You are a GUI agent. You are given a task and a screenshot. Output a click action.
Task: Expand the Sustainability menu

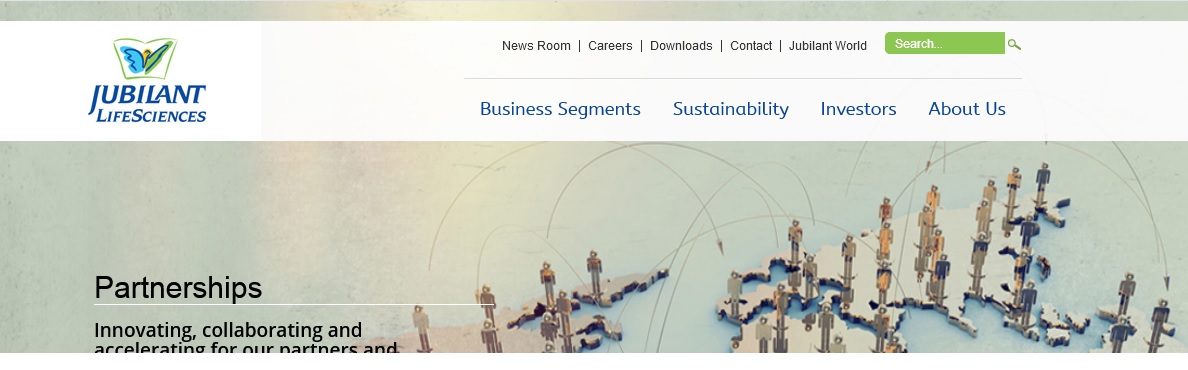pyautogui.click(x=730, y=109)
